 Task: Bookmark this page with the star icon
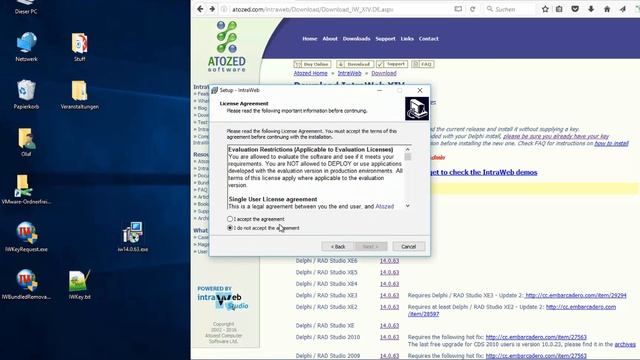point(545,9)
